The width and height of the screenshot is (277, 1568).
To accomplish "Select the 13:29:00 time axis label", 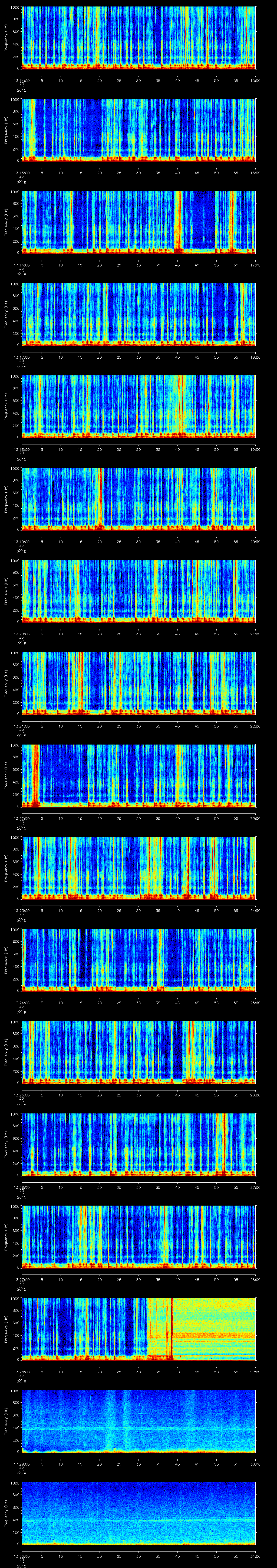I will (x=21, y=1464).
